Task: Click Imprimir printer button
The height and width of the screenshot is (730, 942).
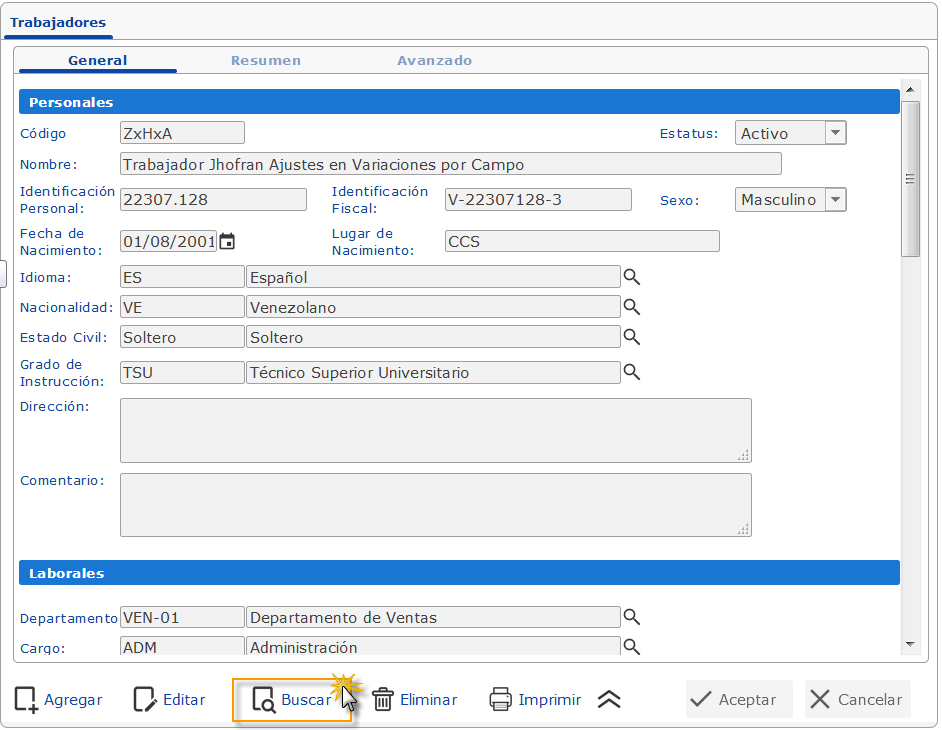Action: [535, 700]
